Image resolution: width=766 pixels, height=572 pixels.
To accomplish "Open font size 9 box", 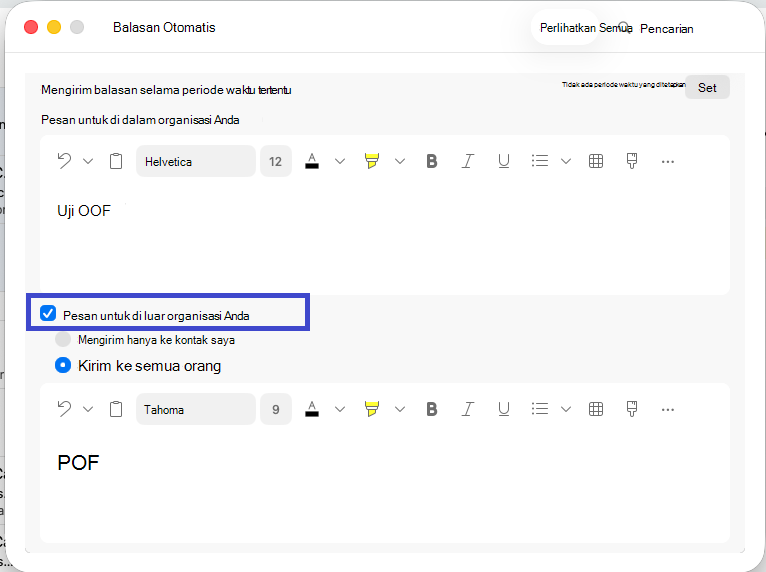I will click(276, 409).
